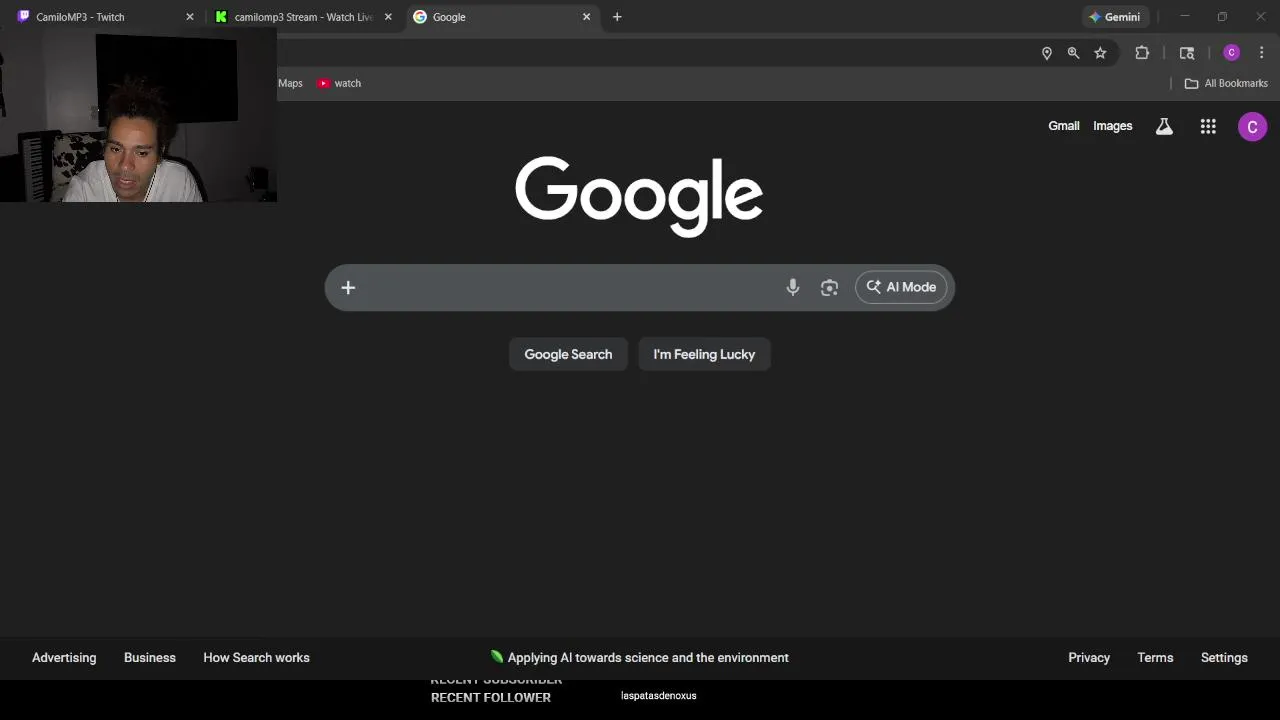
Task: Open the Extensions puzzle icon
Action: (x=1142, y=53)
